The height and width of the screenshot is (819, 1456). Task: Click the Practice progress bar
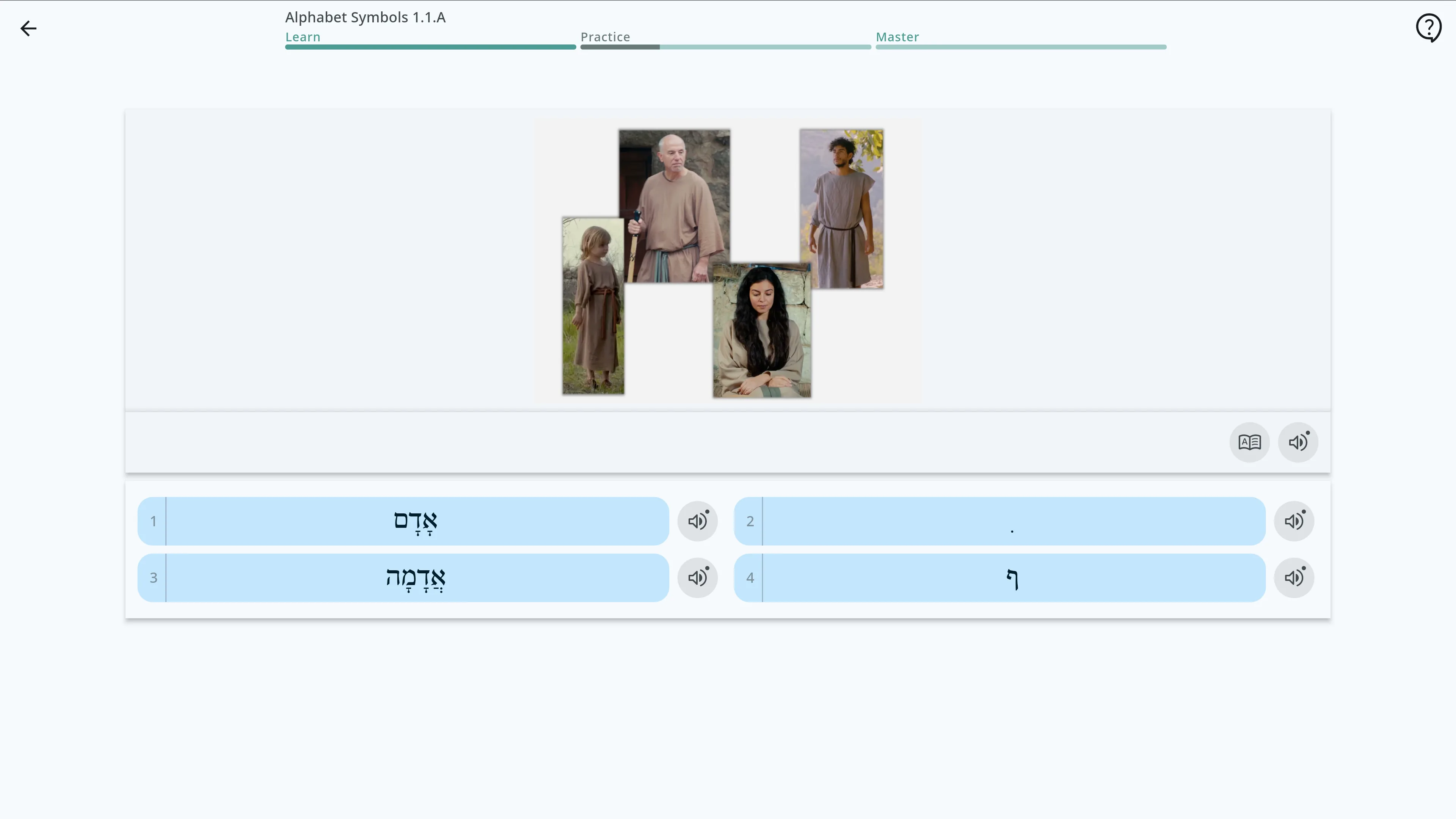tap(726, 47)
